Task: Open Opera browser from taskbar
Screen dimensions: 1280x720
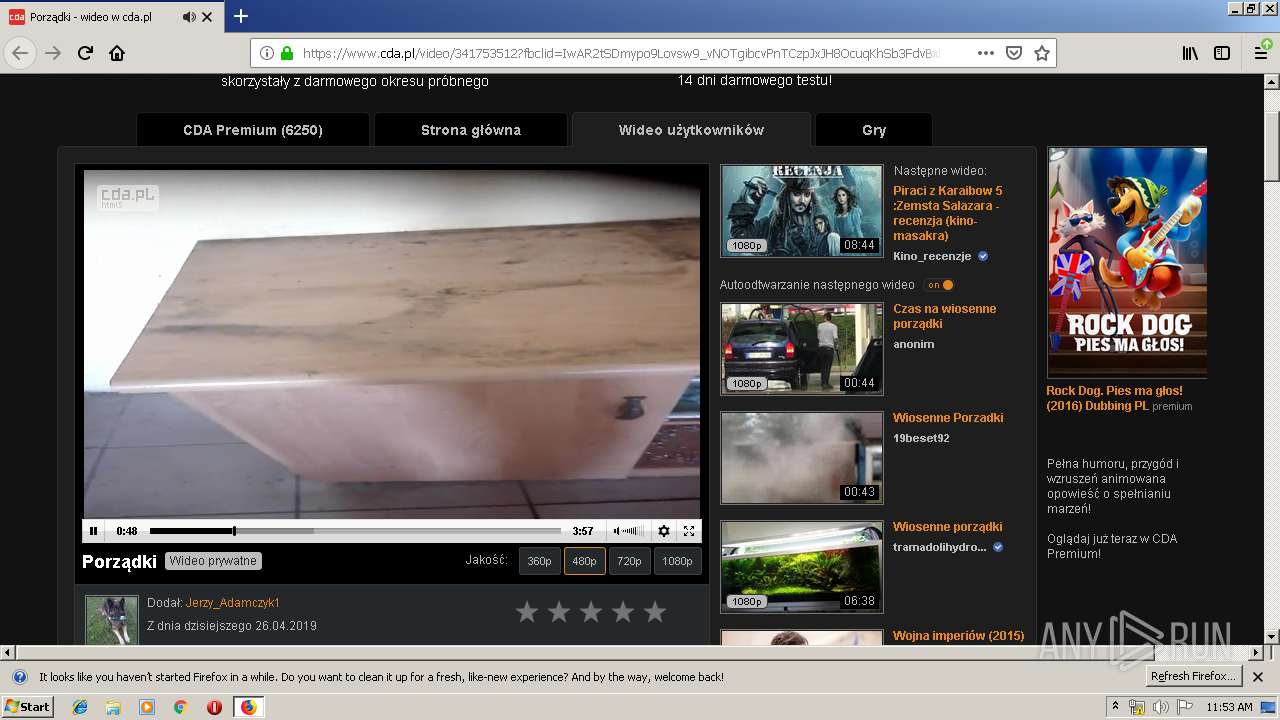Action: 214,707
